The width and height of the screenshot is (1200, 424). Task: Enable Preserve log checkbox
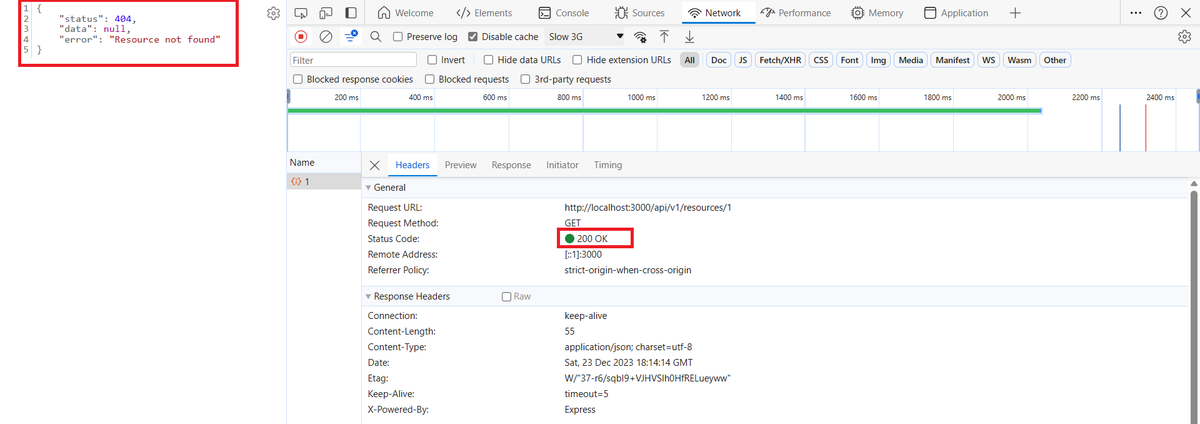coord(398,37)
